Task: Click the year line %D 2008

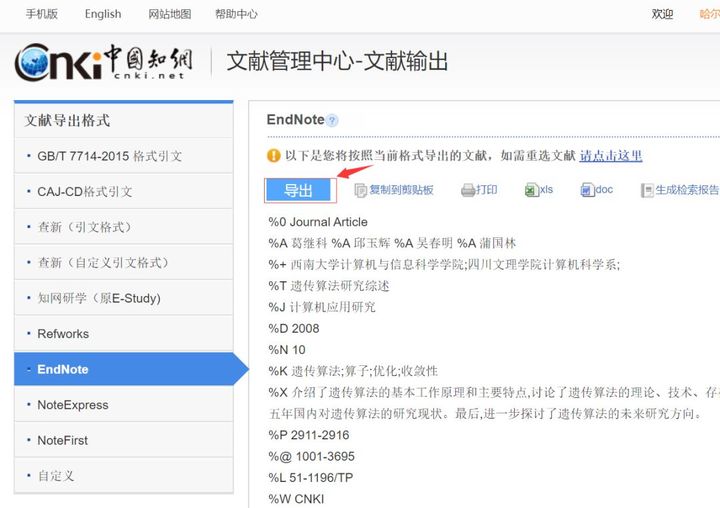Action: [x=294, y=328]
